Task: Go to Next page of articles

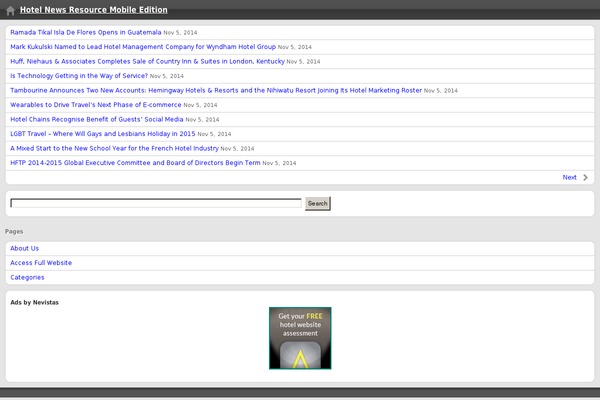Action: (x=569, y=178)
